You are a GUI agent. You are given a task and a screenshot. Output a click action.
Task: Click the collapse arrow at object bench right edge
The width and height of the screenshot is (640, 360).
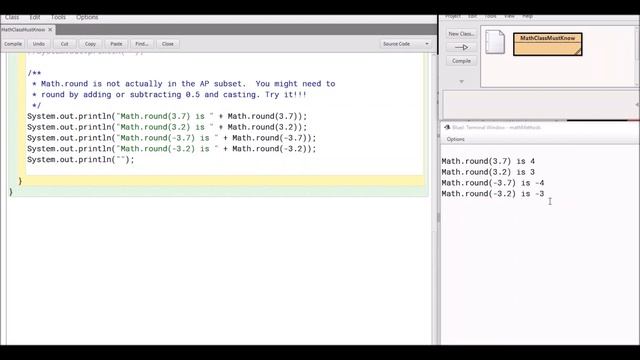[637, 104]
